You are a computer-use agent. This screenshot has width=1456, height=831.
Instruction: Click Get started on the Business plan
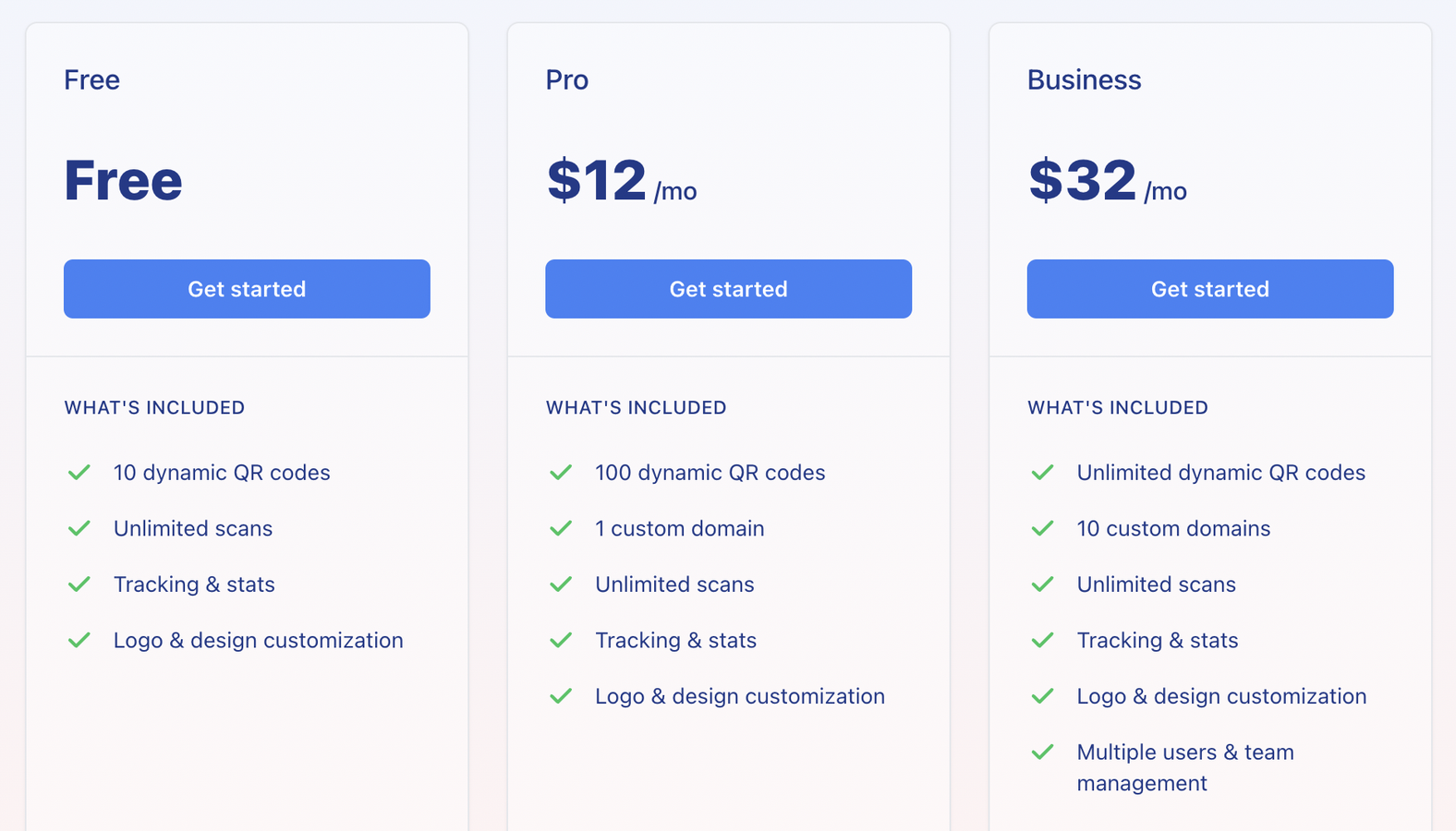(1209, 288)
